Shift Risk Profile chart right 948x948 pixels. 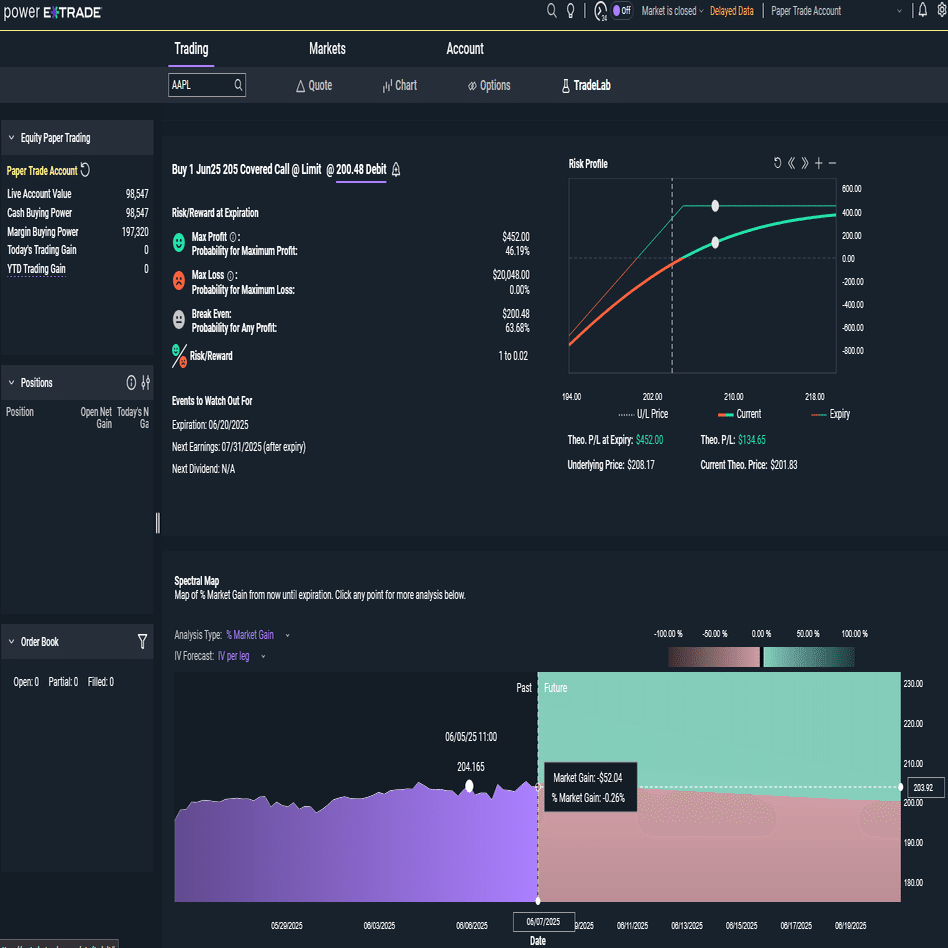(x=805, y=163)
